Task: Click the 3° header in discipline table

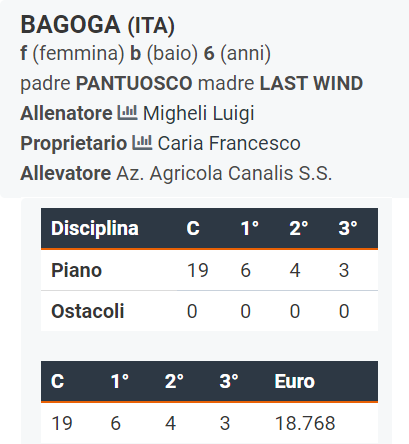Action: [348, 229]
